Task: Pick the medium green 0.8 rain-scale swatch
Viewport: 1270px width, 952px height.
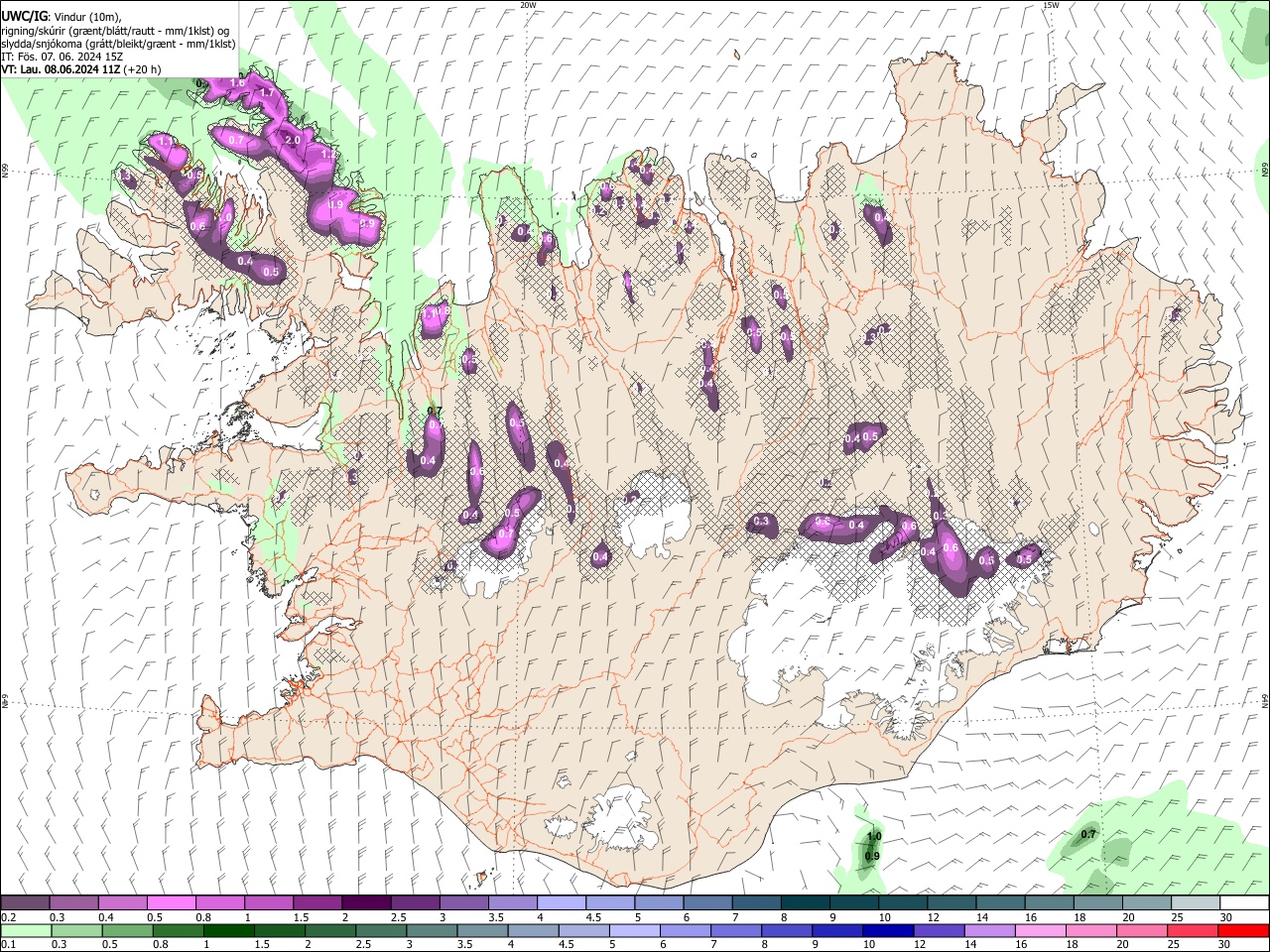Action: click(178, 930)
